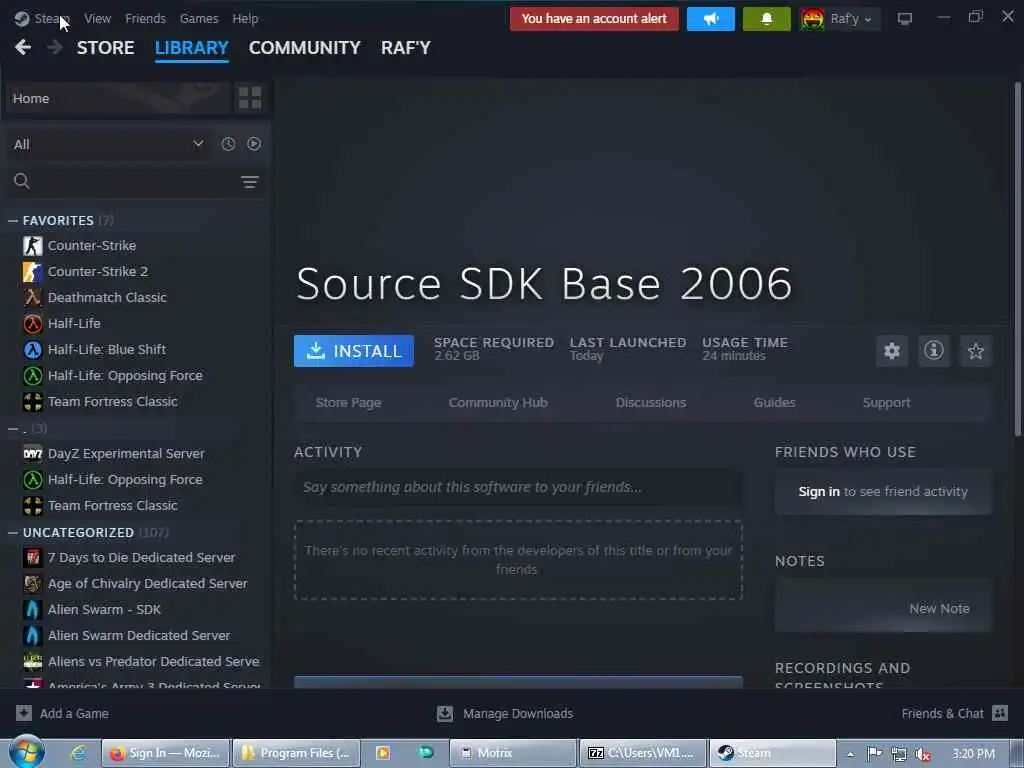
Task: Open the Help menu
Action: point(246,18)
